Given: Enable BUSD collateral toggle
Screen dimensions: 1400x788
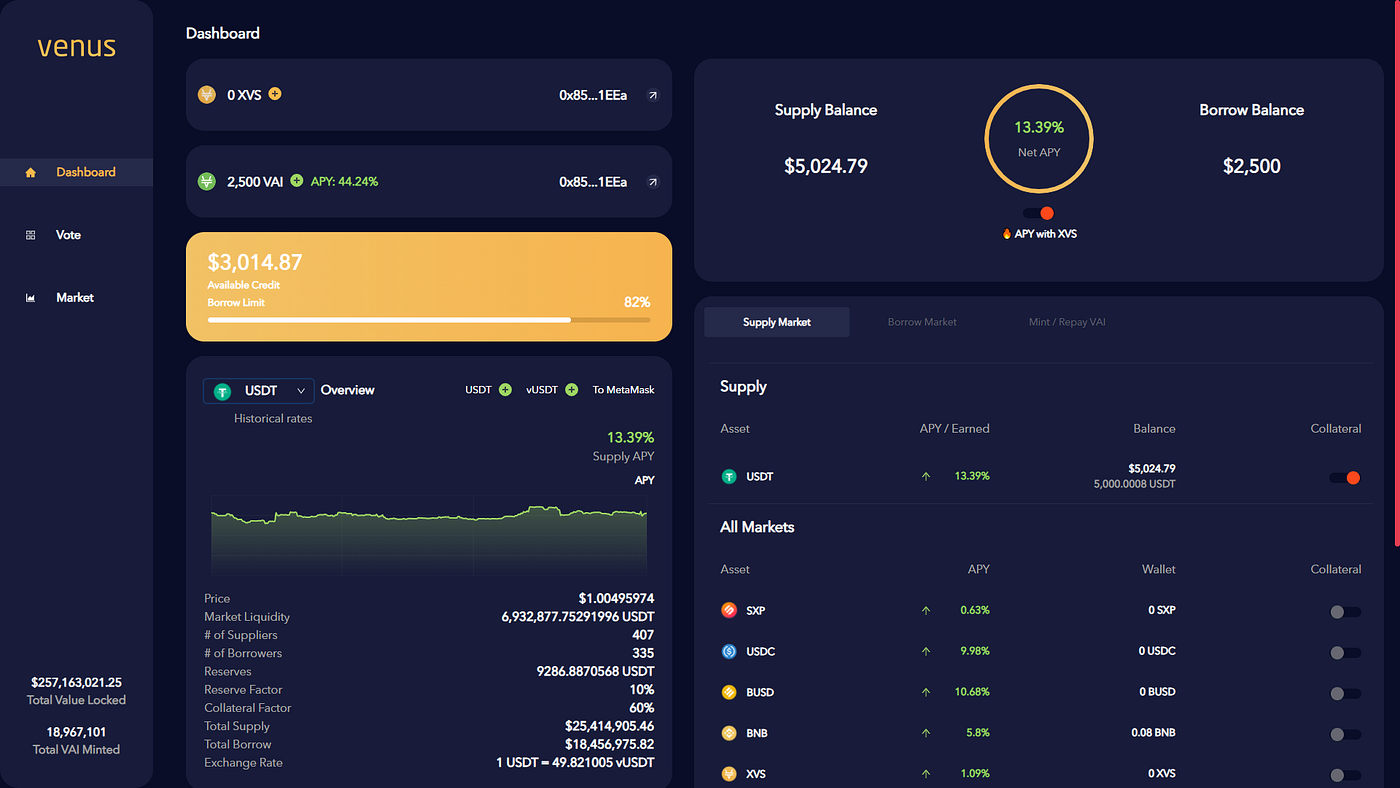Looking at the screenshot, I should click(x=1345, y=694).
